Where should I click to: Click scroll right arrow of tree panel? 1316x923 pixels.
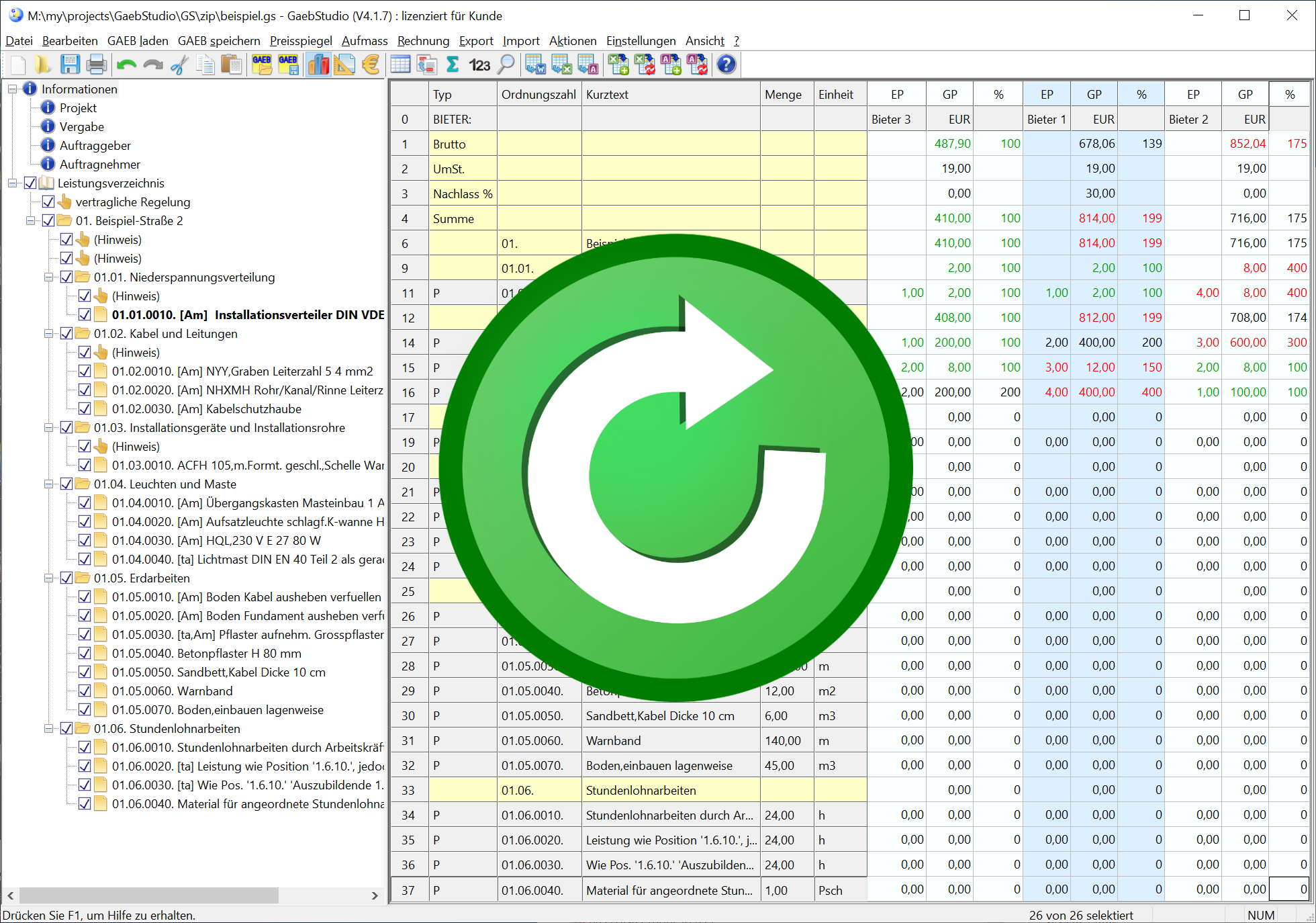tap(375, 895)
